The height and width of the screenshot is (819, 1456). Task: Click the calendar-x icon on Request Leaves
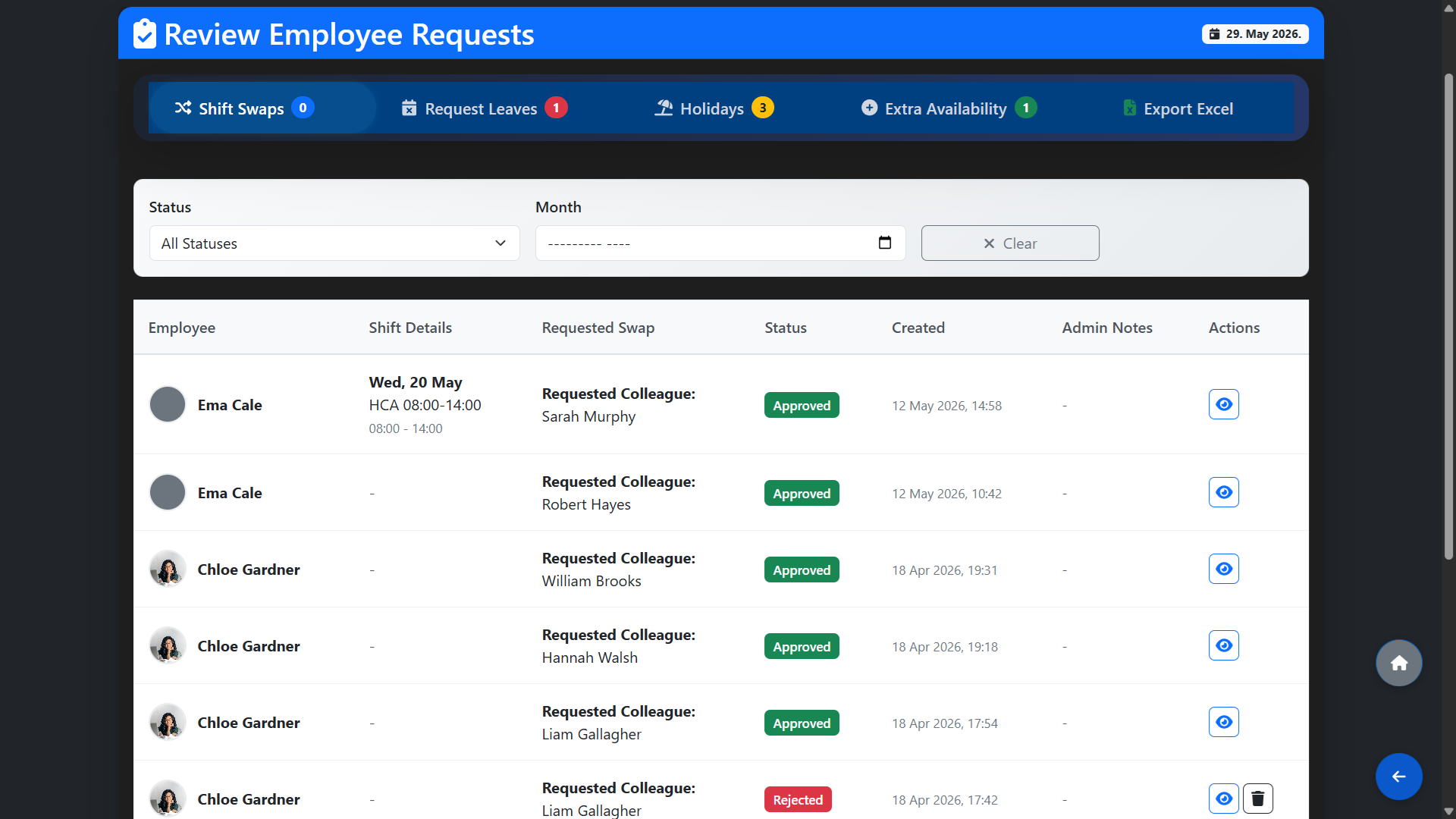409,108
